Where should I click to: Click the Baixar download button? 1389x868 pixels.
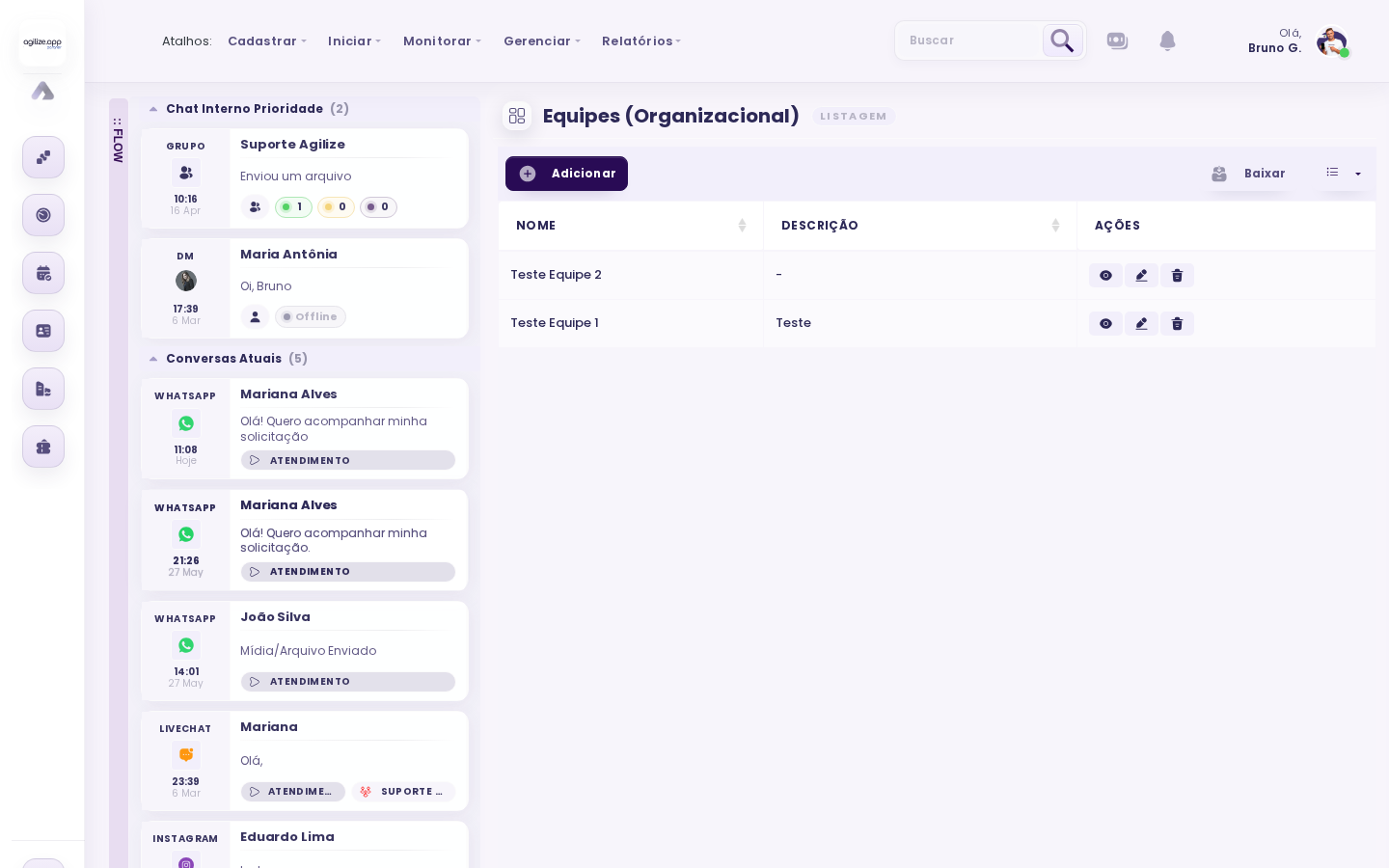pyautogui.click(x=1248, y=174)
